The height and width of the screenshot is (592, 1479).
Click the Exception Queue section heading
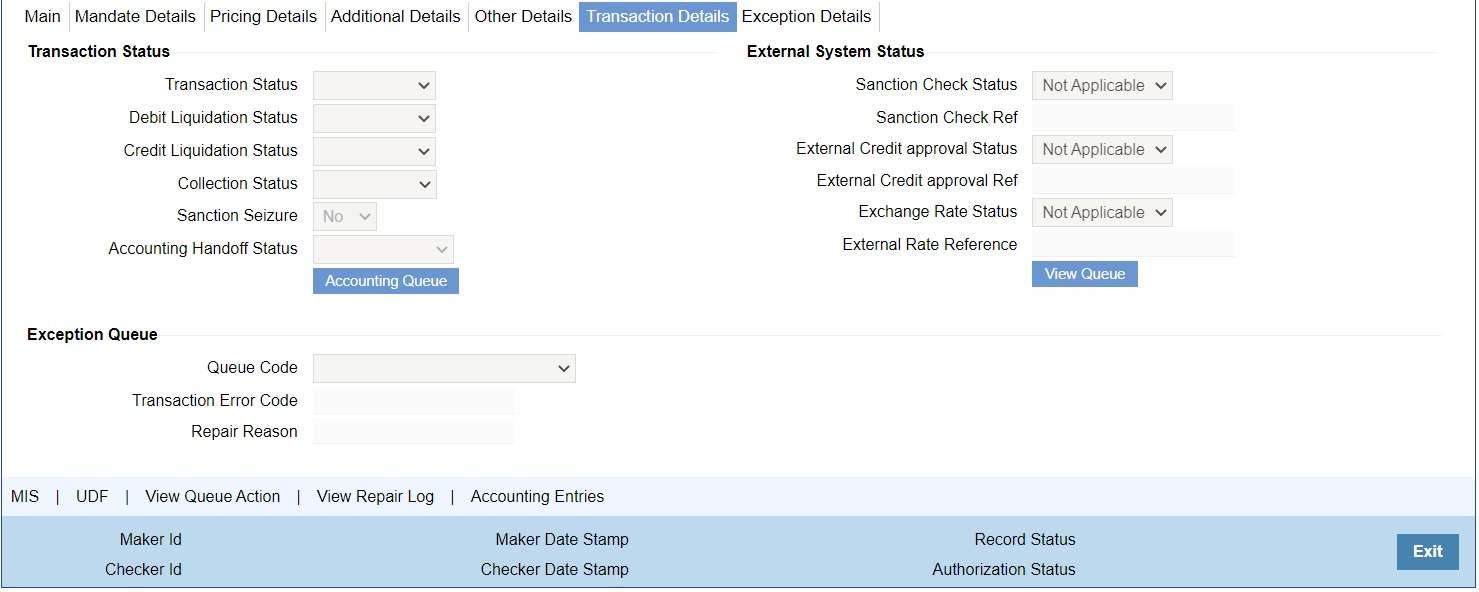pos(92,334)
